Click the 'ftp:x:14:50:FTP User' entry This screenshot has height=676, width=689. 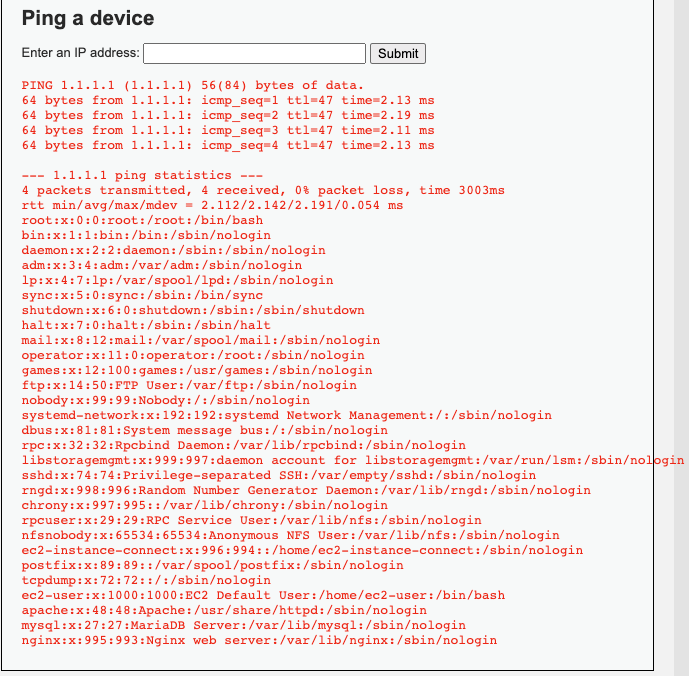click(x=189, y=385)
